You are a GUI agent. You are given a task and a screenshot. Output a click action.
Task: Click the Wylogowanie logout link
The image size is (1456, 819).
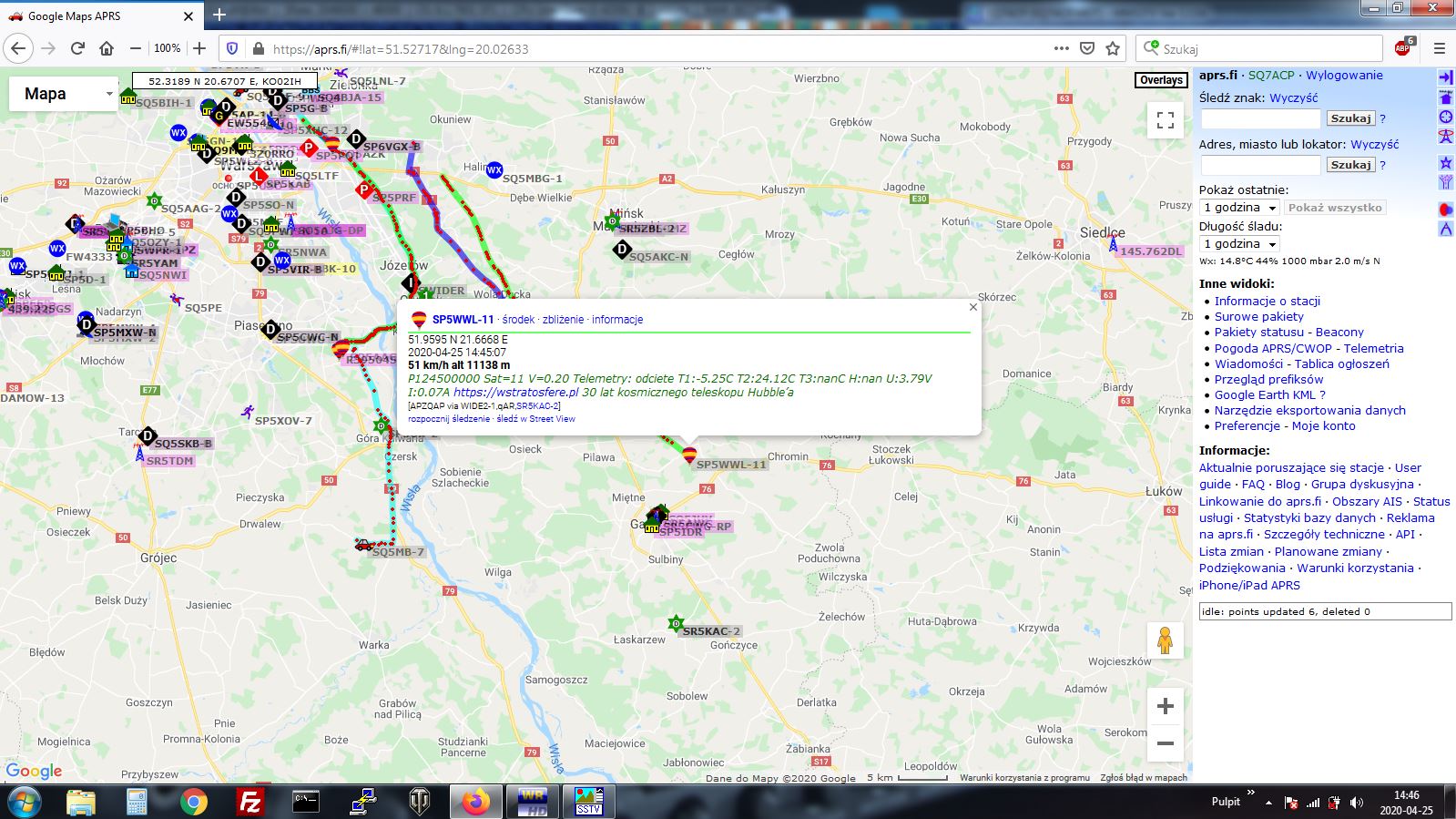(1344, 76)
